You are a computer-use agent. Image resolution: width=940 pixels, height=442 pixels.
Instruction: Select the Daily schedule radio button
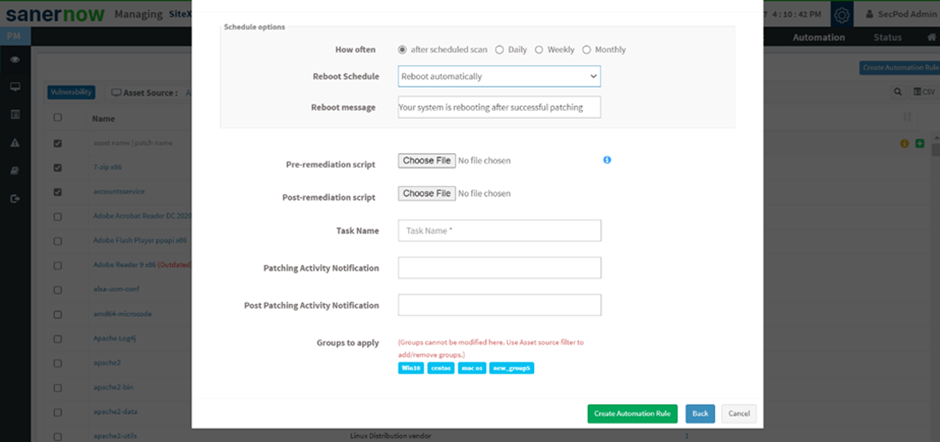coord(499,50)
